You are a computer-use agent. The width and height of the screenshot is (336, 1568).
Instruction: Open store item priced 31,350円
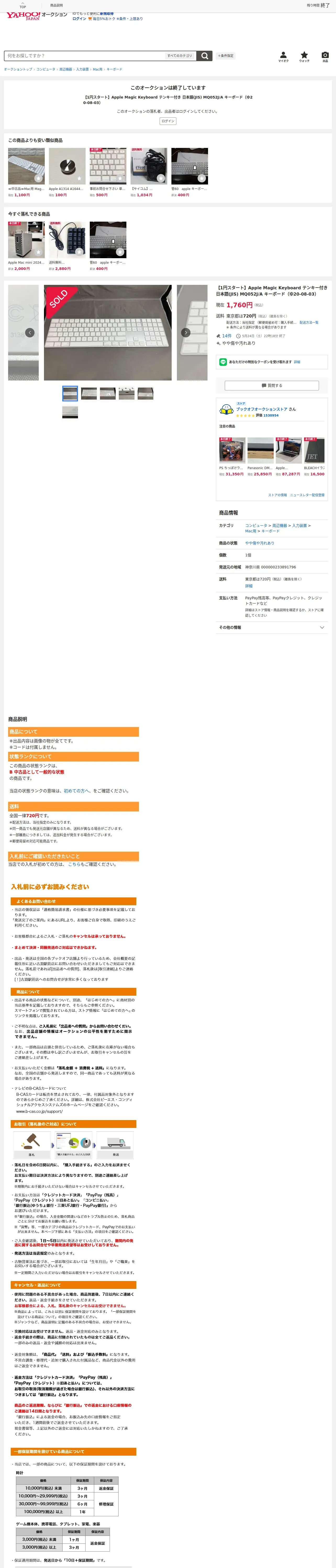232,457
